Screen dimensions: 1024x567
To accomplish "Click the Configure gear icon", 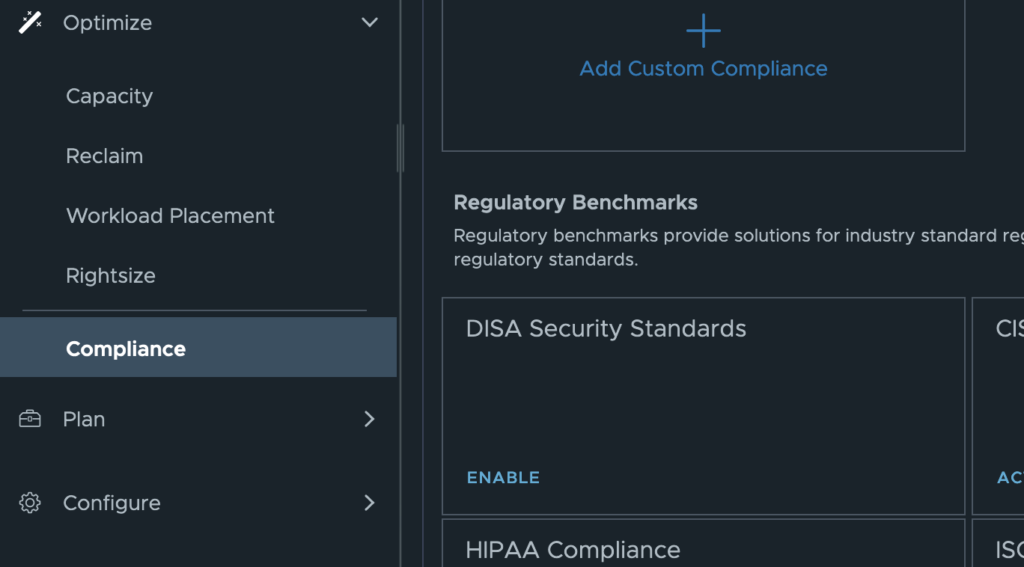I will (30, 503).
